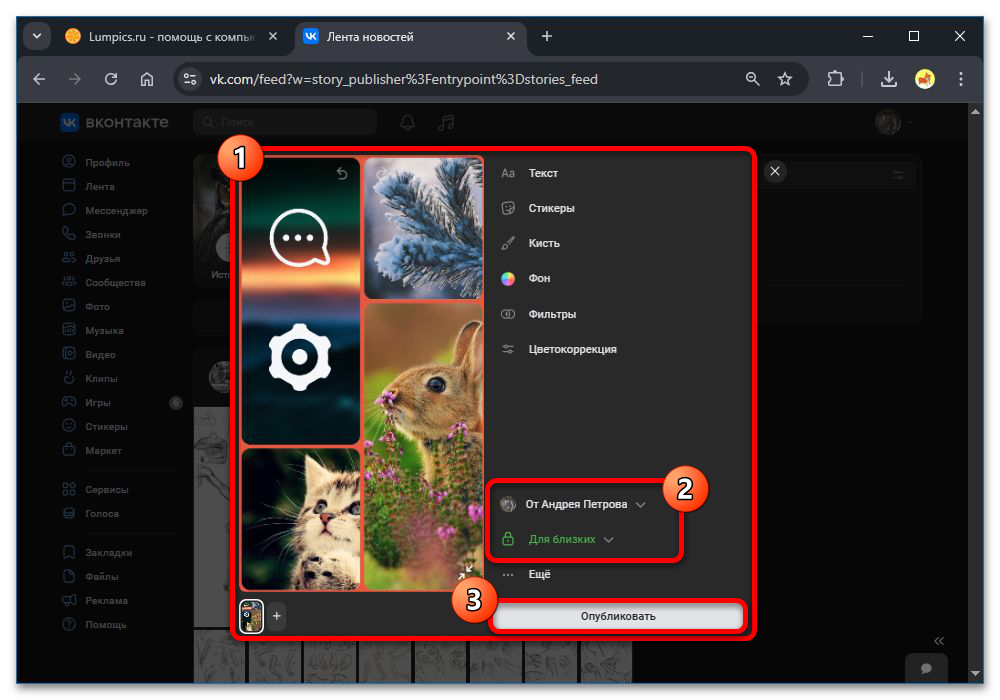1000x700 pixels.
Task: Close the story editor with X button
Action: (775, 172)
